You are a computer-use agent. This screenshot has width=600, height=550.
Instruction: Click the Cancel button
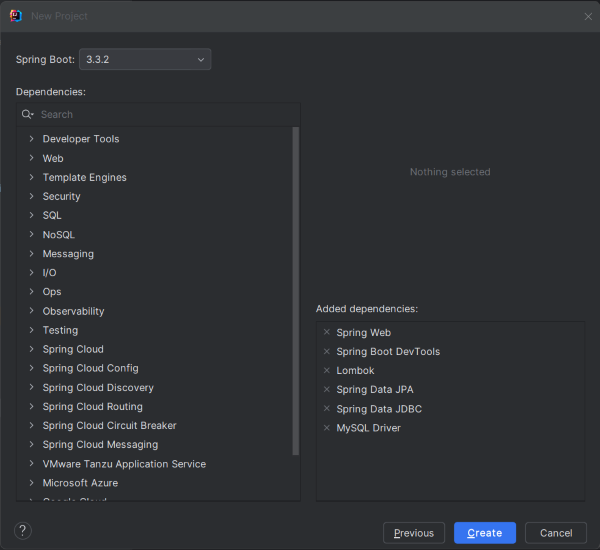556,533
